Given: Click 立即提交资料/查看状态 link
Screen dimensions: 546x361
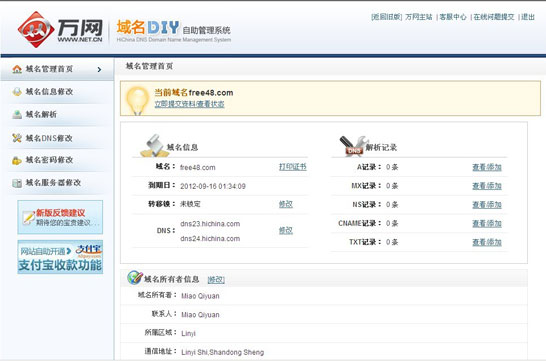Looking at the screenshot, I should pyautogui.click(x=189, y=104).
